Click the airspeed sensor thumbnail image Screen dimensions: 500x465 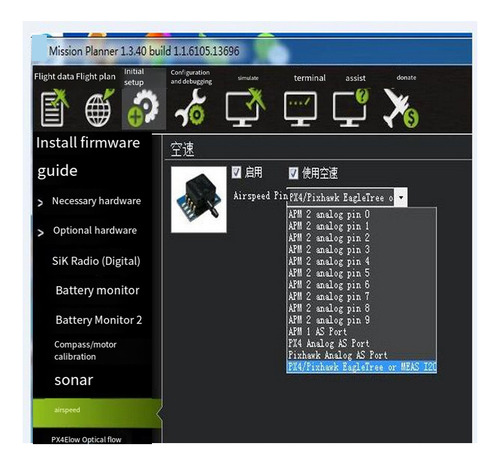(x=199, y=199)
